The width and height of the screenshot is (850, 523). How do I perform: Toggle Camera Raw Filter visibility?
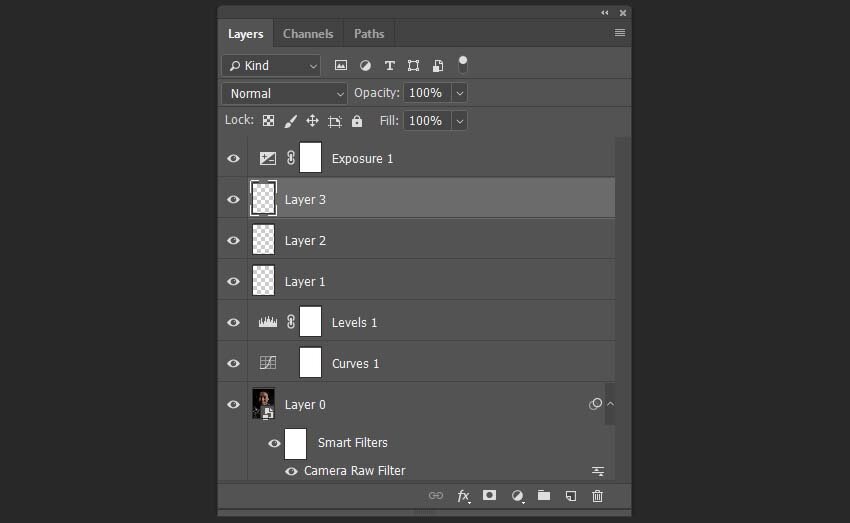pyautogui.click(x=291, y=472)
